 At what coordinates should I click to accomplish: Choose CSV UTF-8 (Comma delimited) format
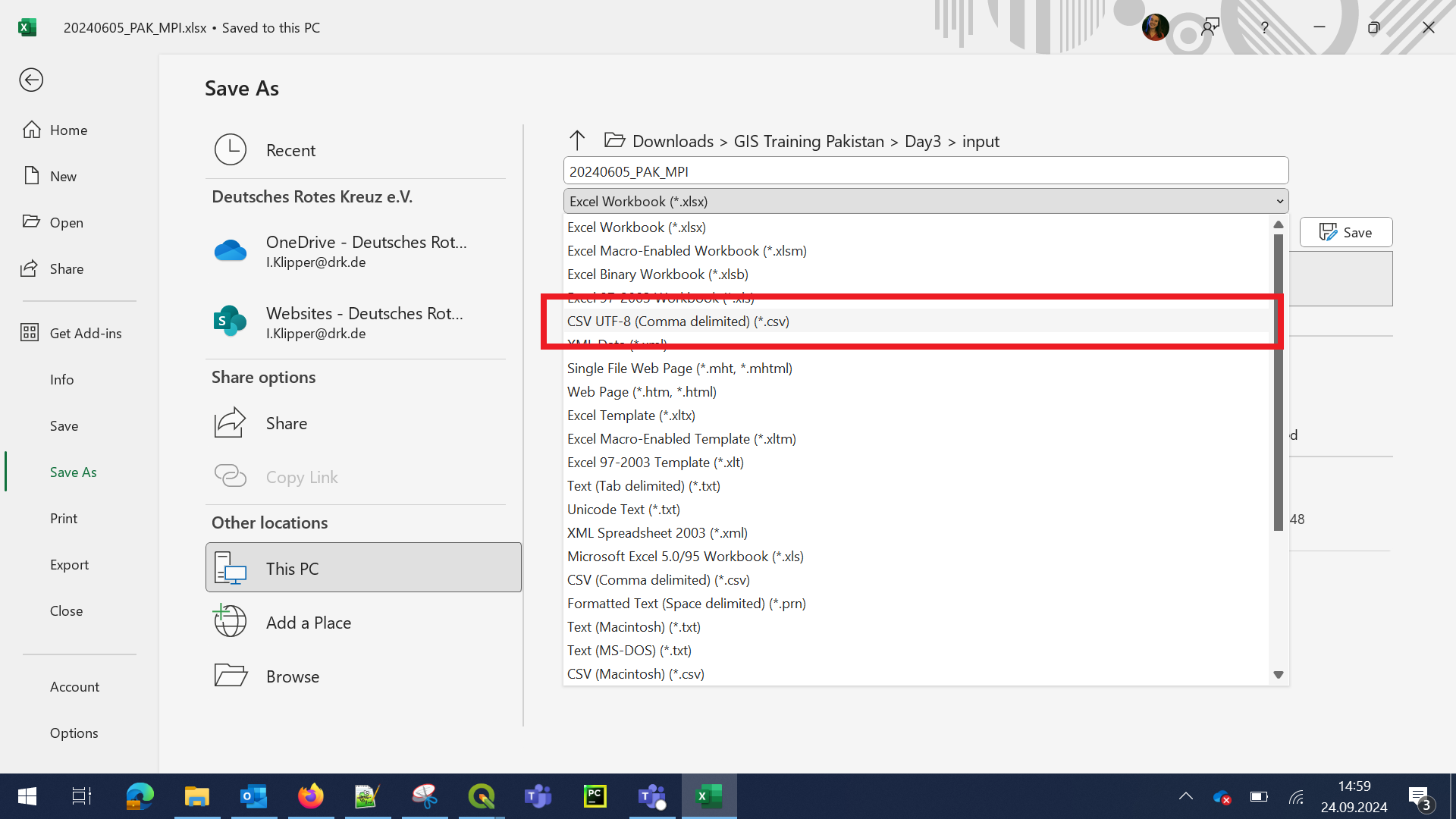tap(678, 322)
